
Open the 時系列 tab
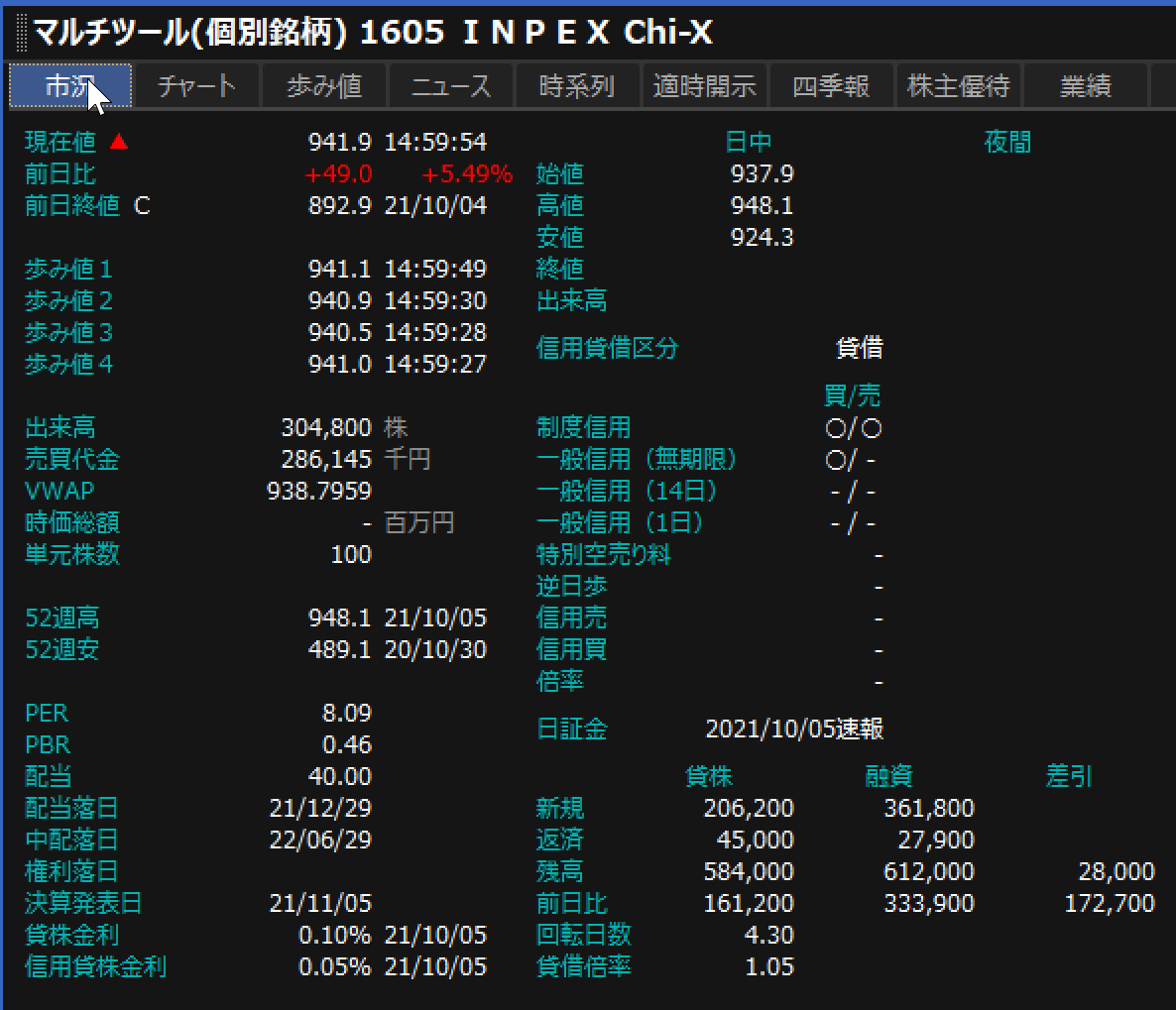click(x=577, y=86)
